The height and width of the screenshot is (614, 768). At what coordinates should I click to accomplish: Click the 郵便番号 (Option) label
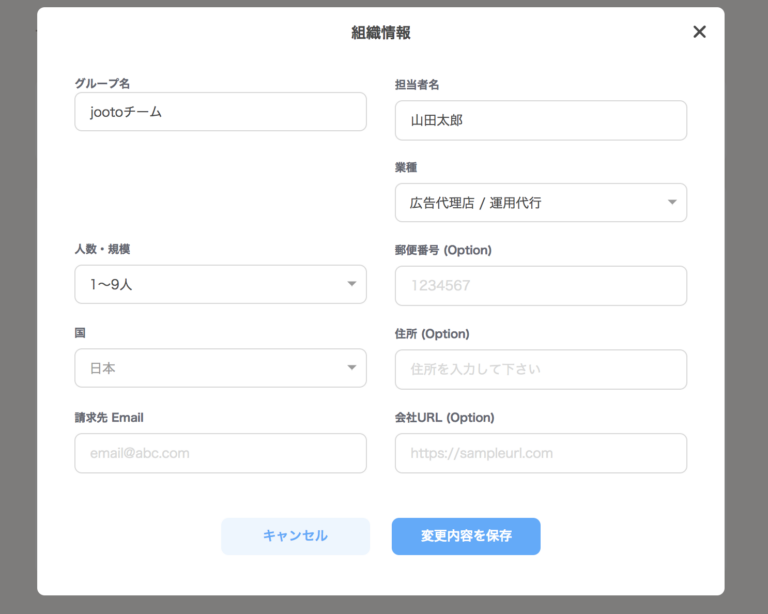(443, 250)
